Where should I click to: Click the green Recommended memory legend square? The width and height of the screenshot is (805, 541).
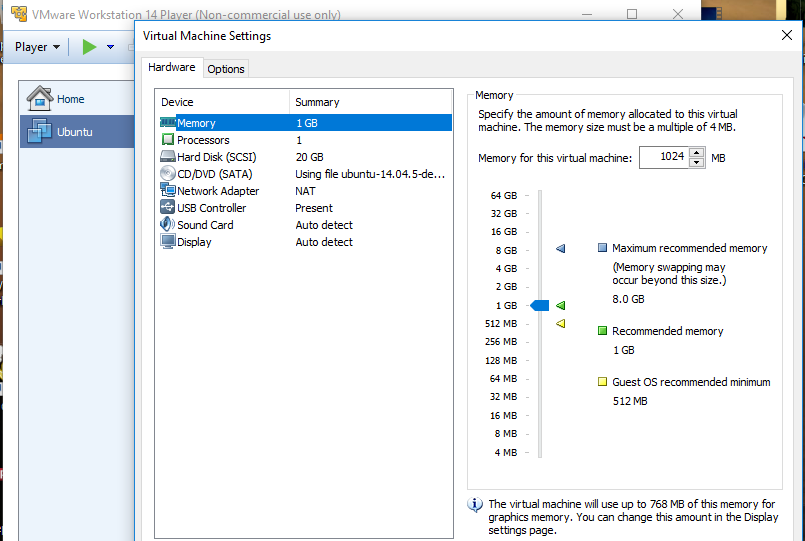tap(602, 331)
